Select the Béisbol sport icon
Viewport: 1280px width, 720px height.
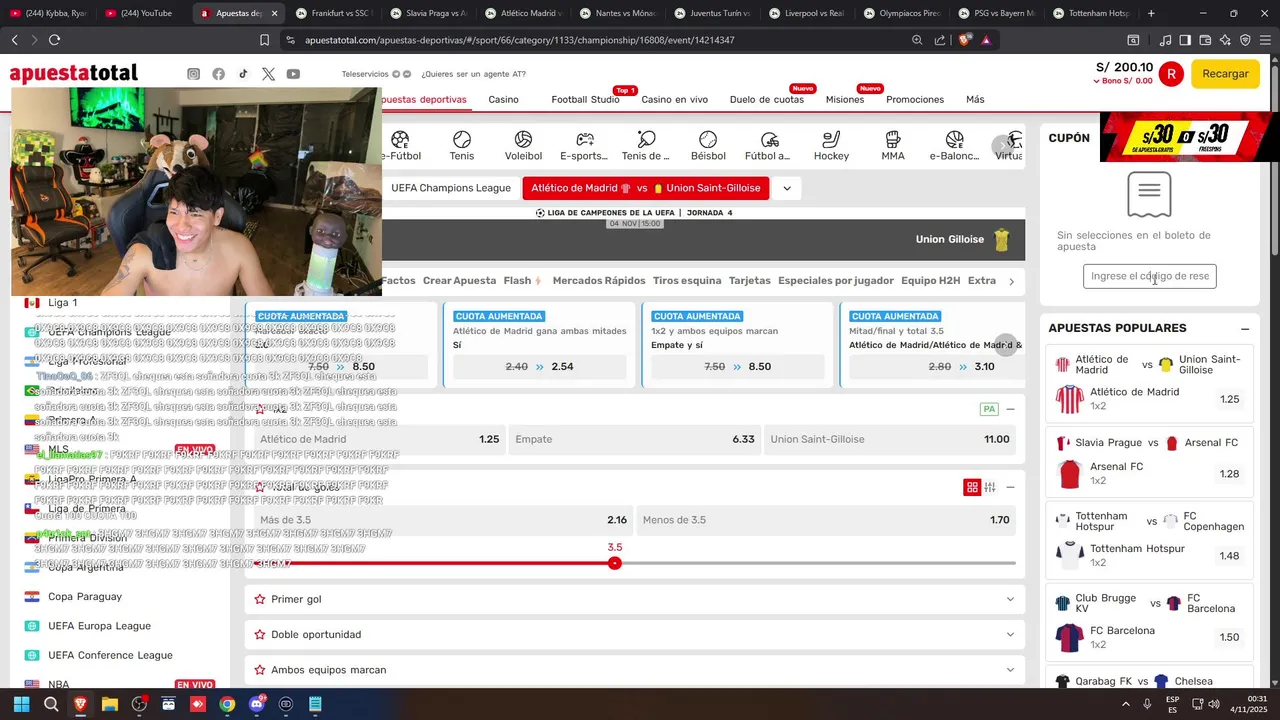click(708, 145)
